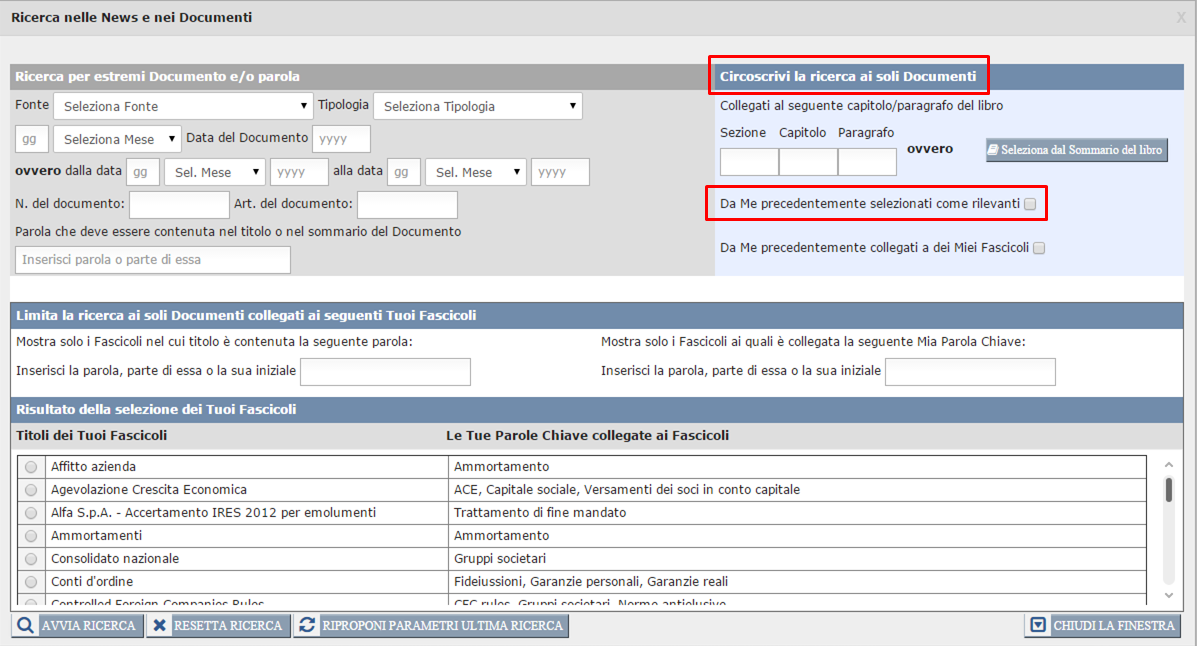The image size is (1197, 646).
Task: Click the book icon for Seleziona dal Sommario
Action: coord(994,150)
